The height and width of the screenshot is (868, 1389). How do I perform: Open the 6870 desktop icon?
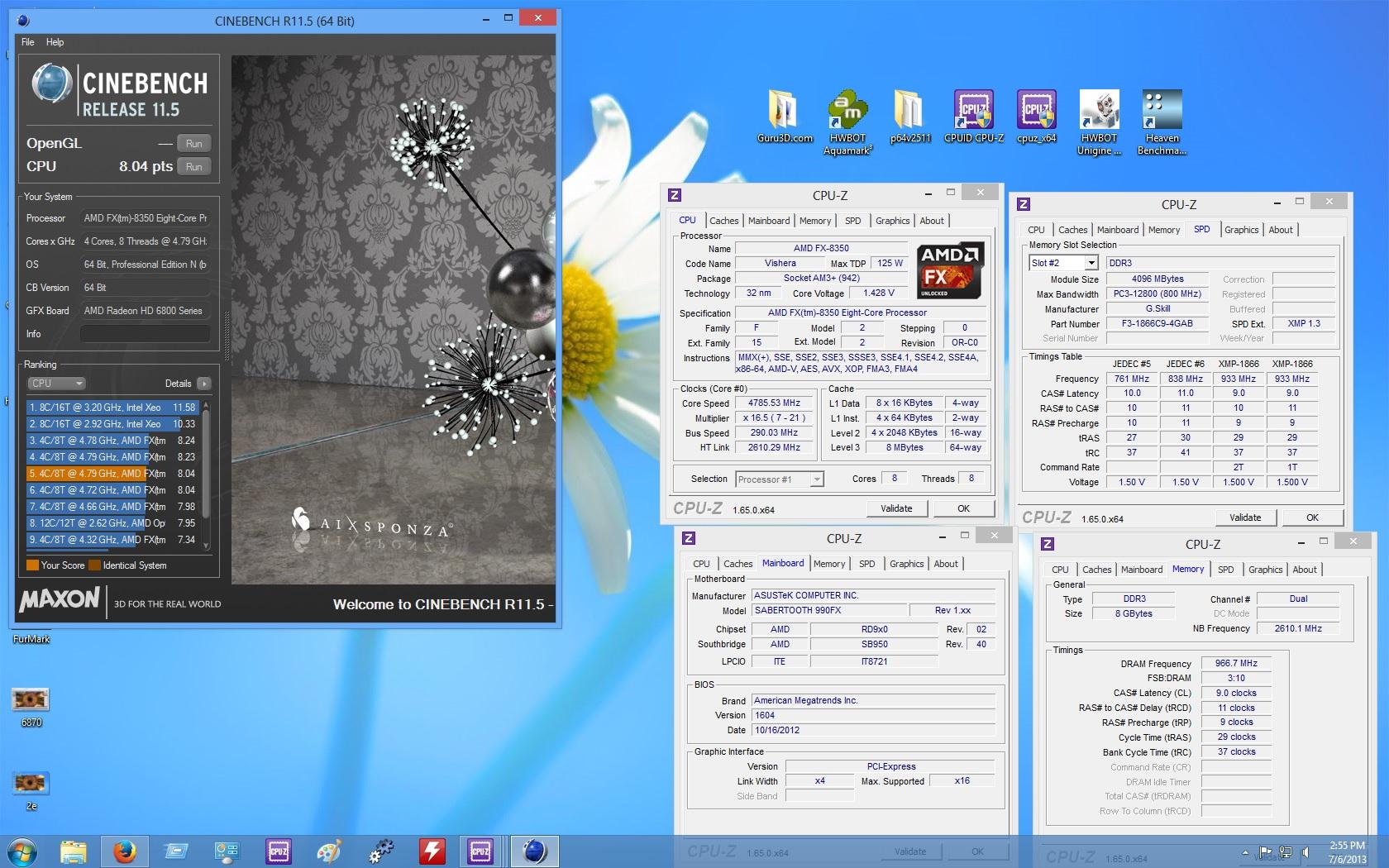(31, 708)
